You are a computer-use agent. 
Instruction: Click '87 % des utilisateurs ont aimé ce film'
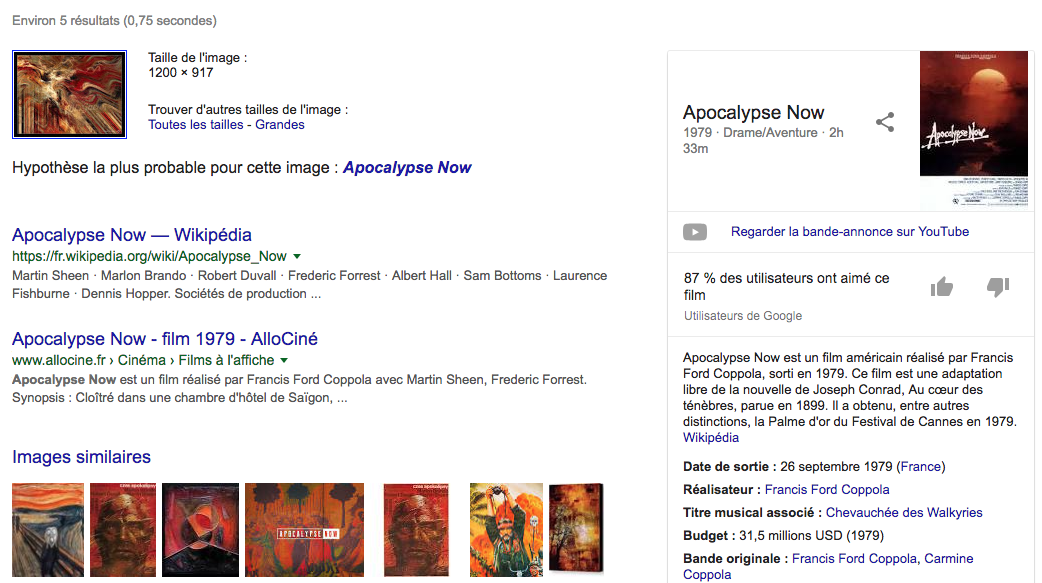(x=786, y=287)
